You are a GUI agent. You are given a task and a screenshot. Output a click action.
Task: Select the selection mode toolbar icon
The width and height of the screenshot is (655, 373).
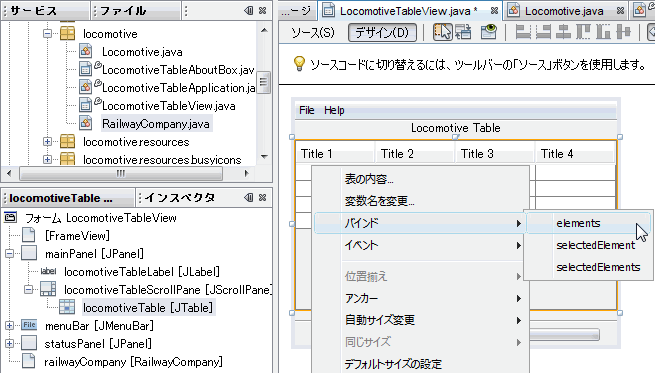tap(442, 32)
